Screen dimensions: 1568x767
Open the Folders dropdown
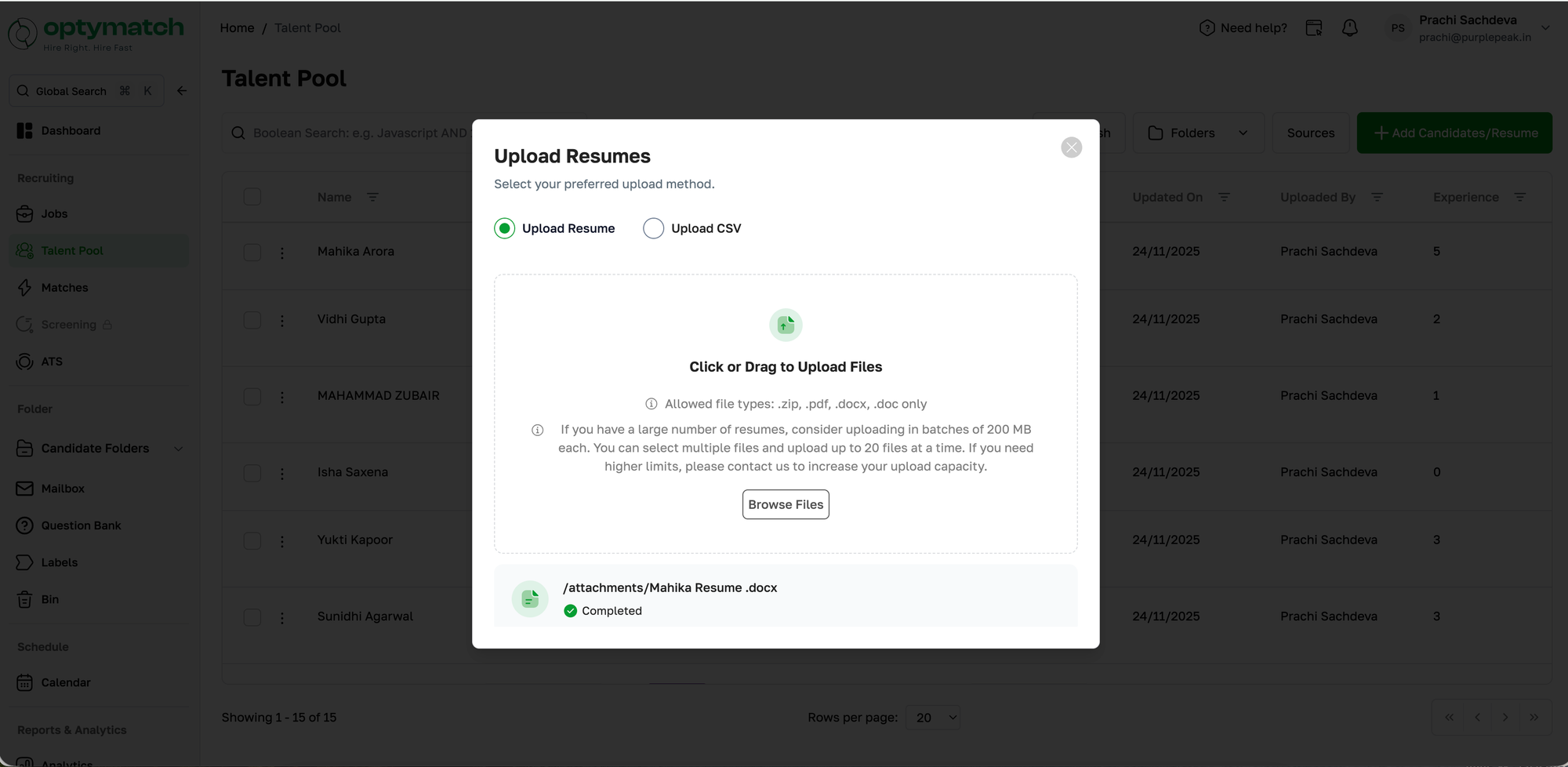tap(1198, 133)
